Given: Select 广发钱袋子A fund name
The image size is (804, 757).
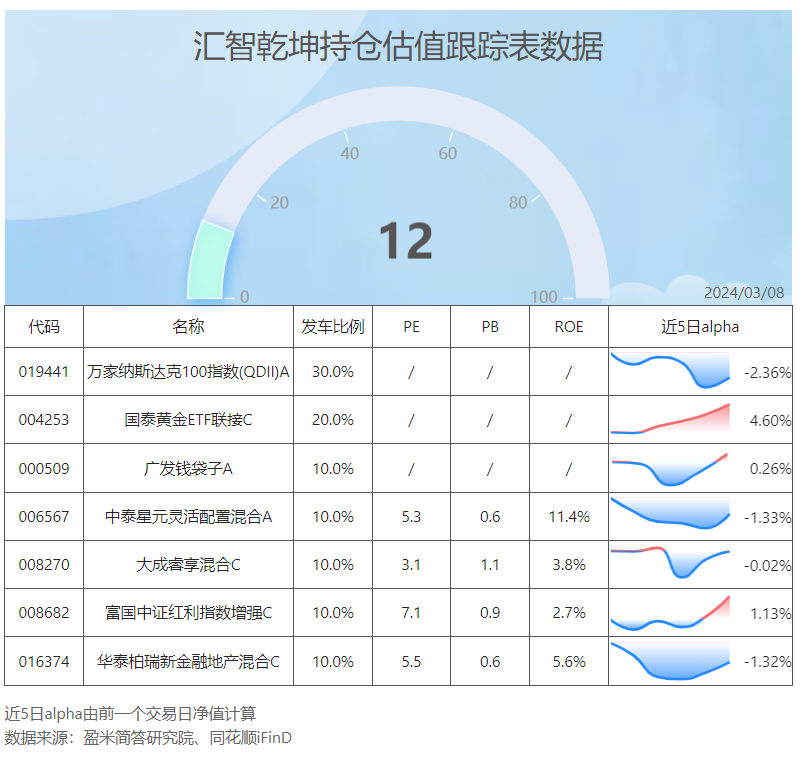Looking at the screenshot, I should (188, 469).
